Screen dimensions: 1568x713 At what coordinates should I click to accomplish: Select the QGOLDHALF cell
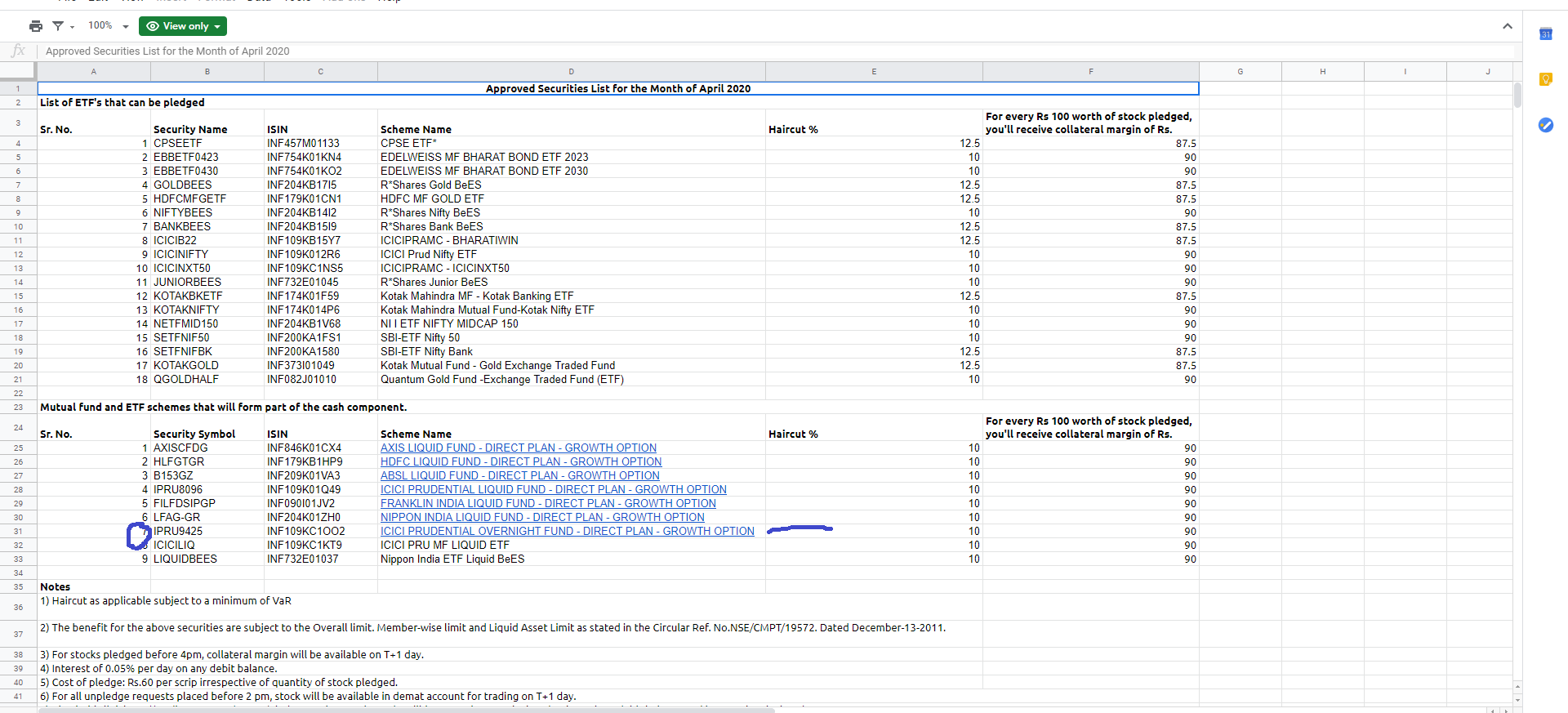tap(207, 379)
